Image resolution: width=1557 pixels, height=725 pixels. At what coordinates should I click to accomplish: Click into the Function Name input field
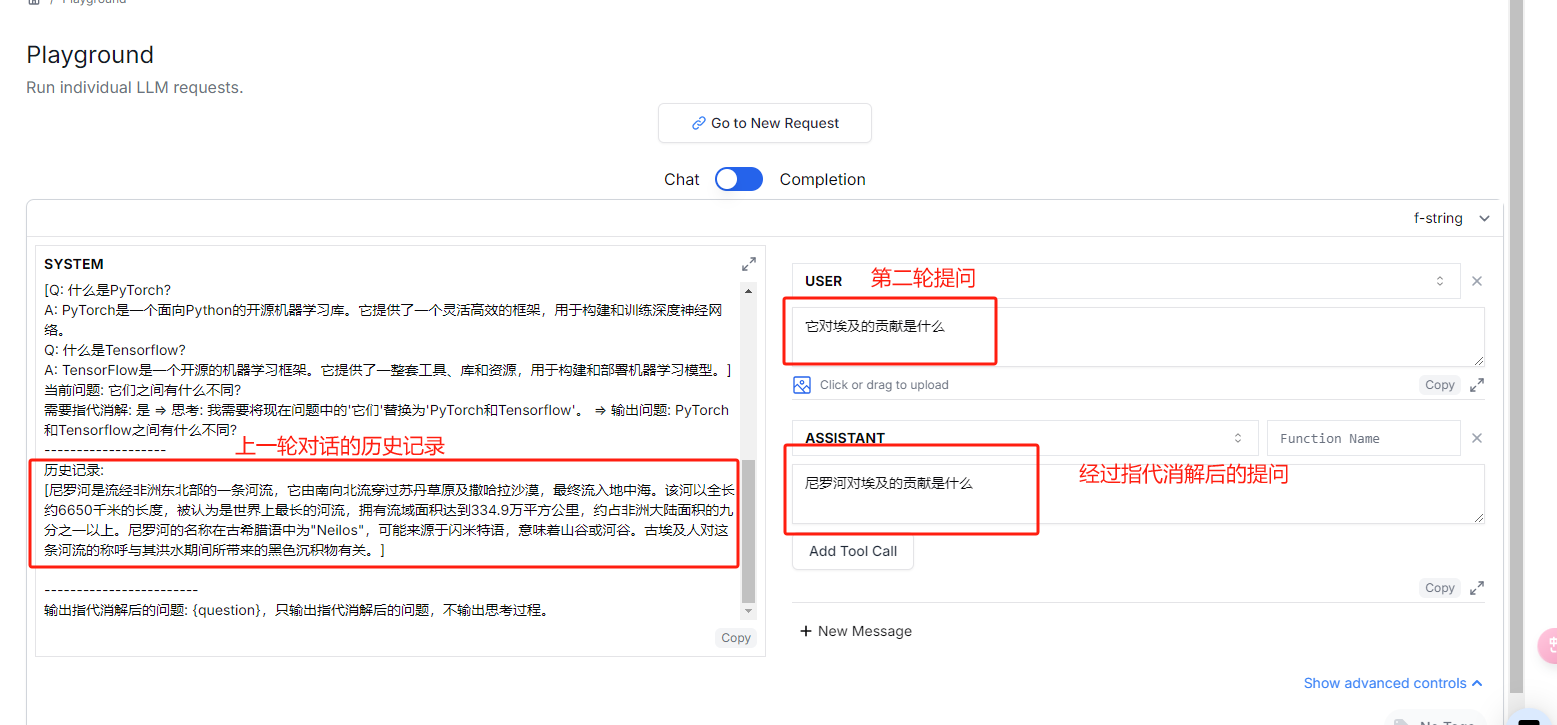coord(1363,438)
